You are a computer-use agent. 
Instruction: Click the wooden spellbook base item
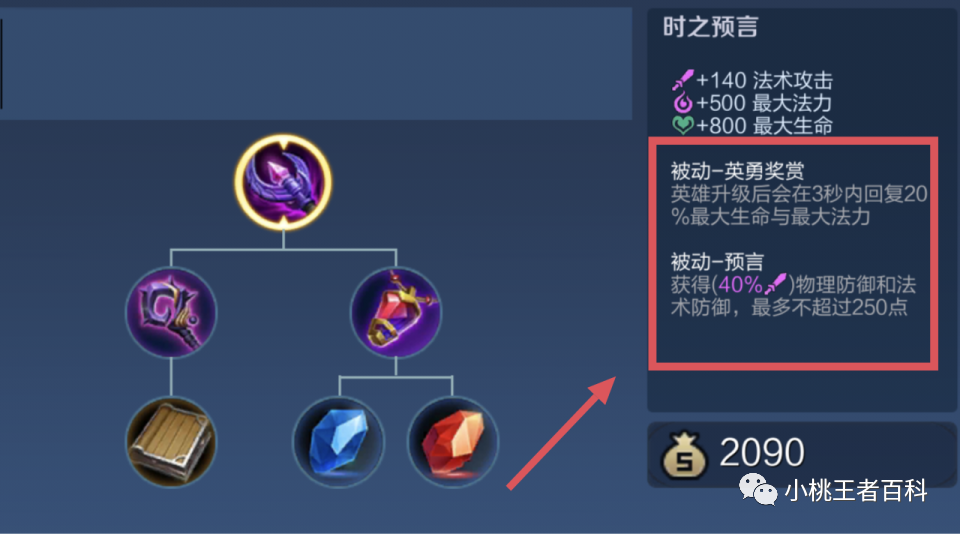171,442
